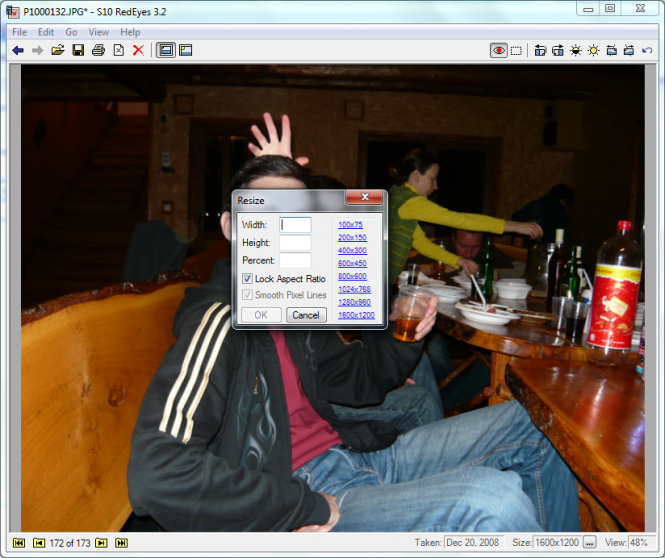Open a file with the folder icon
The width and height of the screenshot is (665, 558).
[x=58, y=50]
